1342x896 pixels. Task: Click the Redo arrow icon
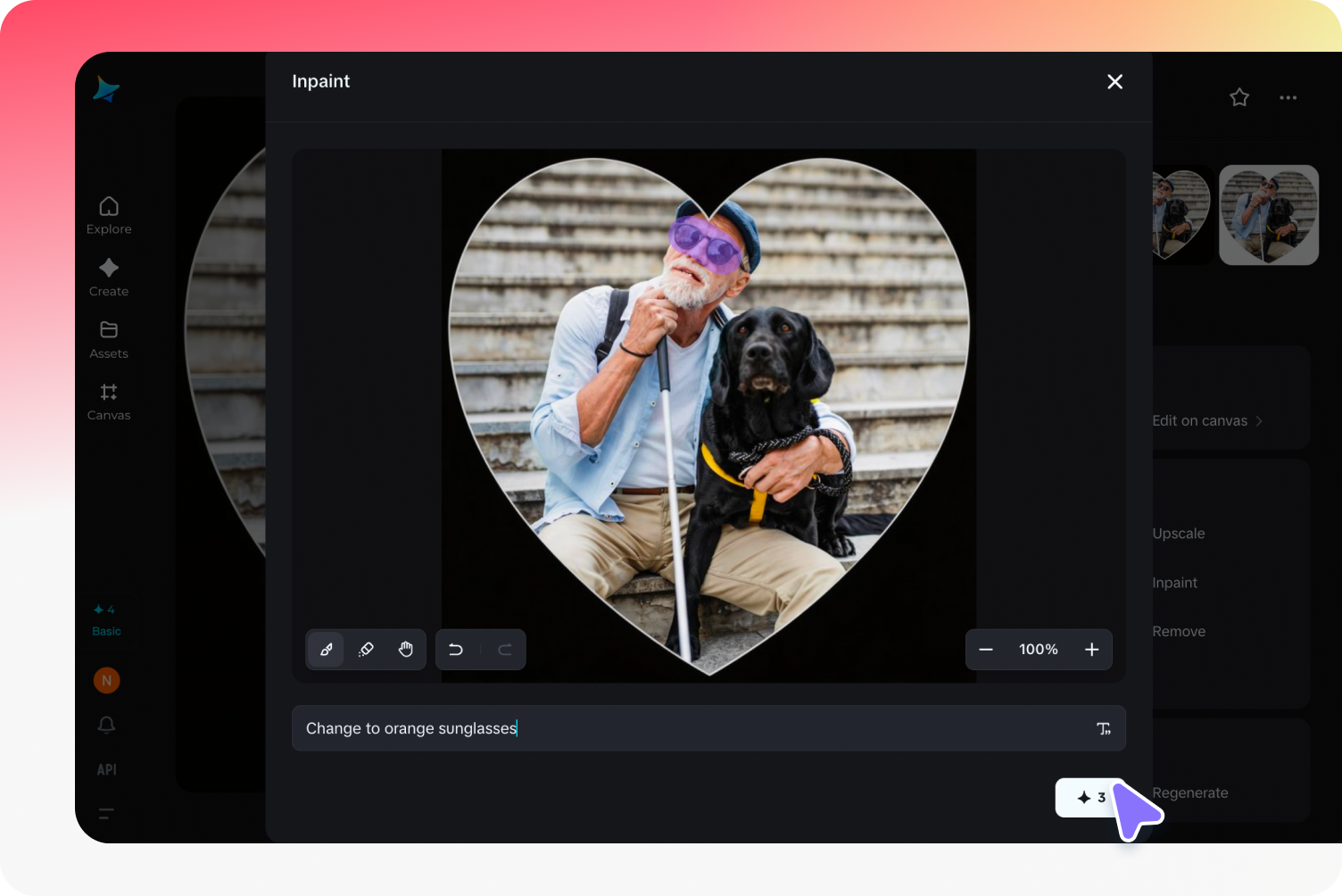(504, 650)
